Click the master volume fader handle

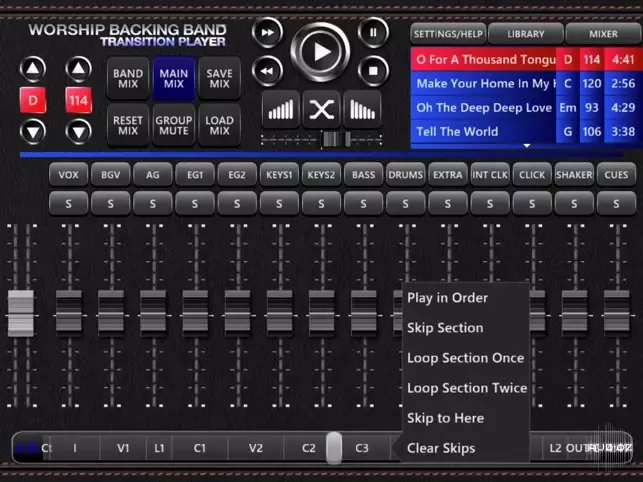pyautogui.click(x=21, y=313)
